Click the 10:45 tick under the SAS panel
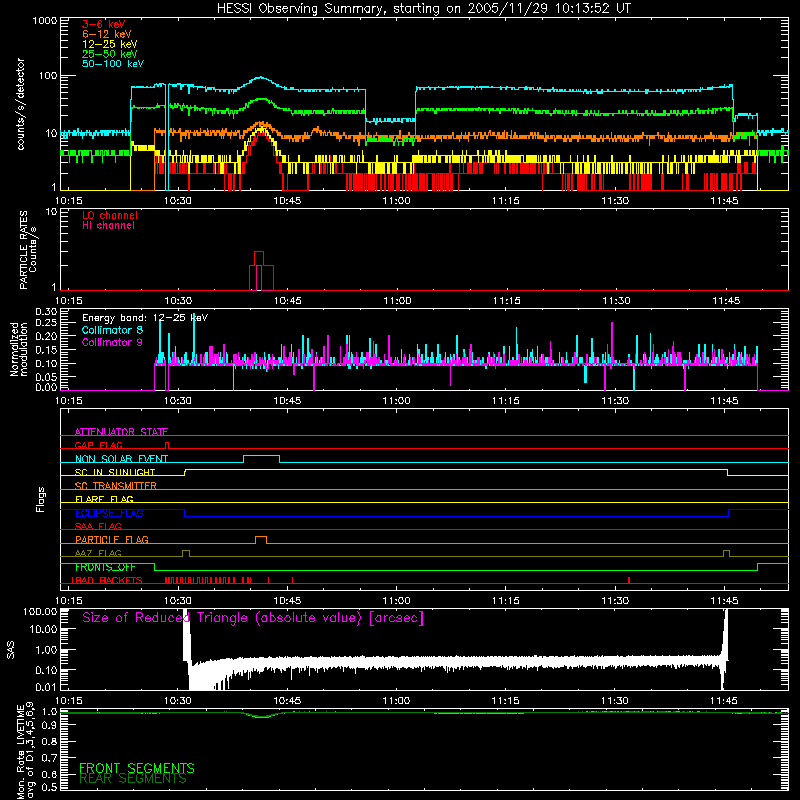Screen dimensions: 800x800 pyautogui.click(x=287, y=701)
